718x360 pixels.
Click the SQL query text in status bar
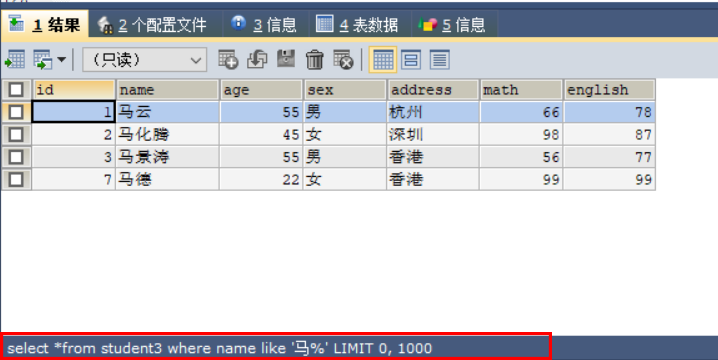click(x=219, y=349)
